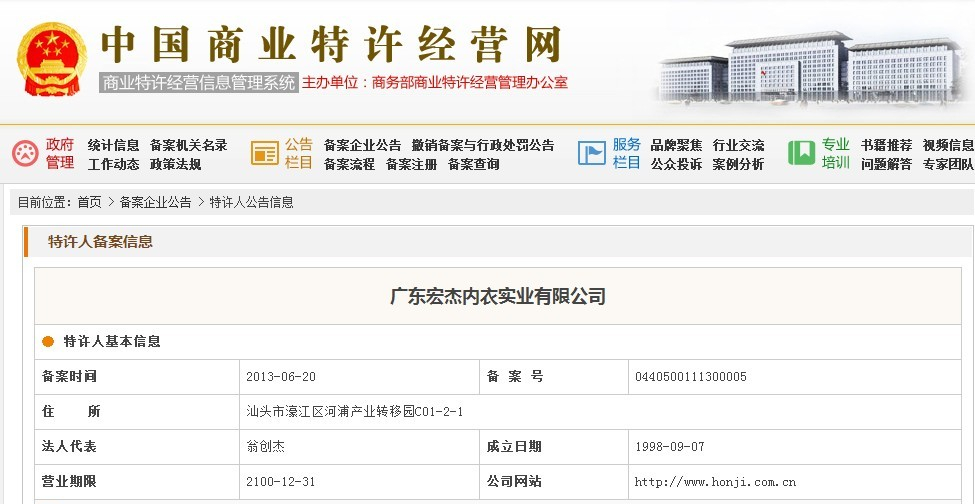975x504 pixels.
Task: Click the national emblem logo
Action: tap(52, 59)
